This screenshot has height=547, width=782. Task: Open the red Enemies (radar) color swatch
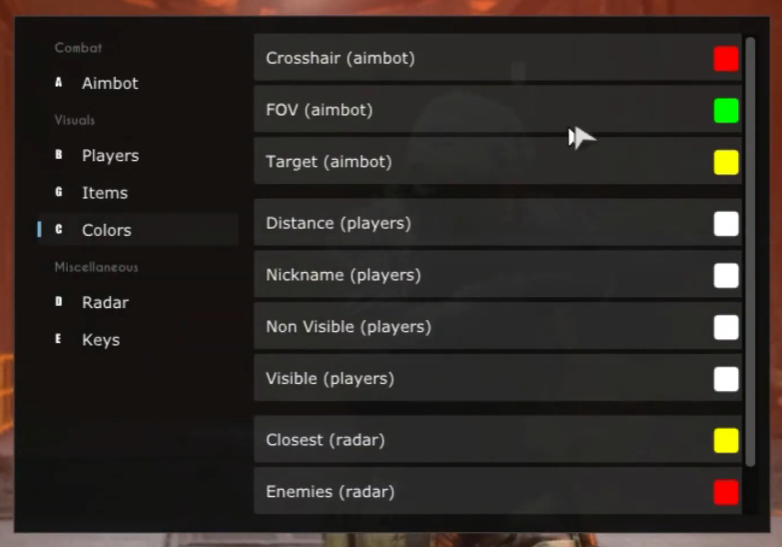[726, 492]
